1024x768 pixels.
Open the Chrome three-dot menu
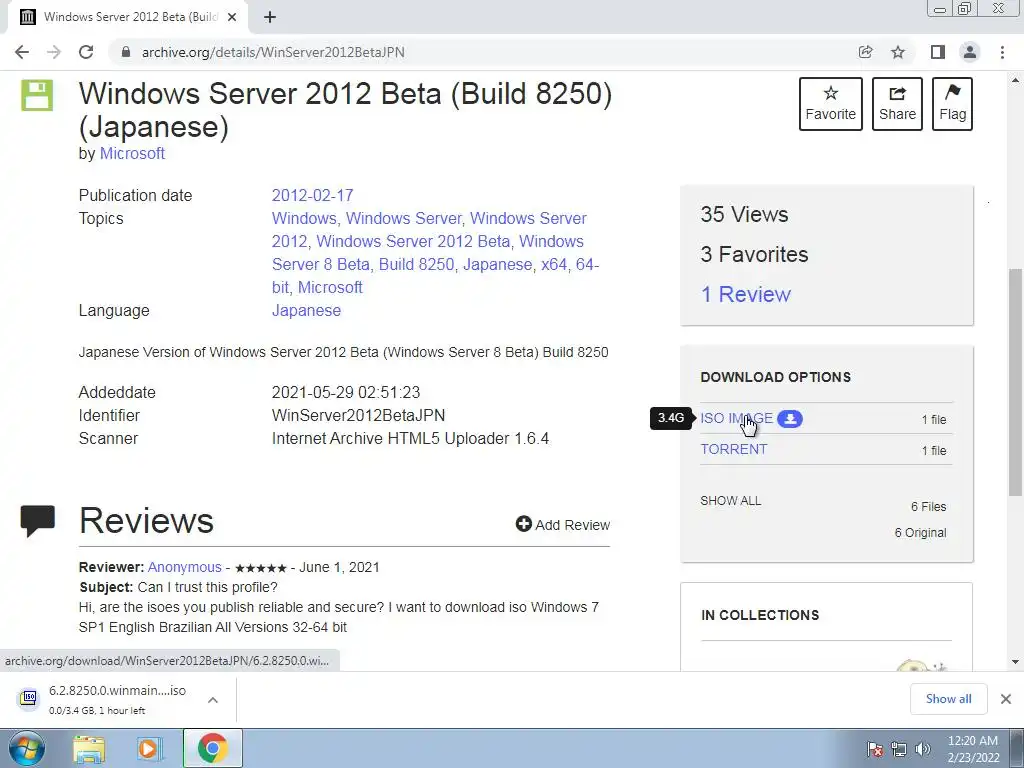click(1002, 52)
